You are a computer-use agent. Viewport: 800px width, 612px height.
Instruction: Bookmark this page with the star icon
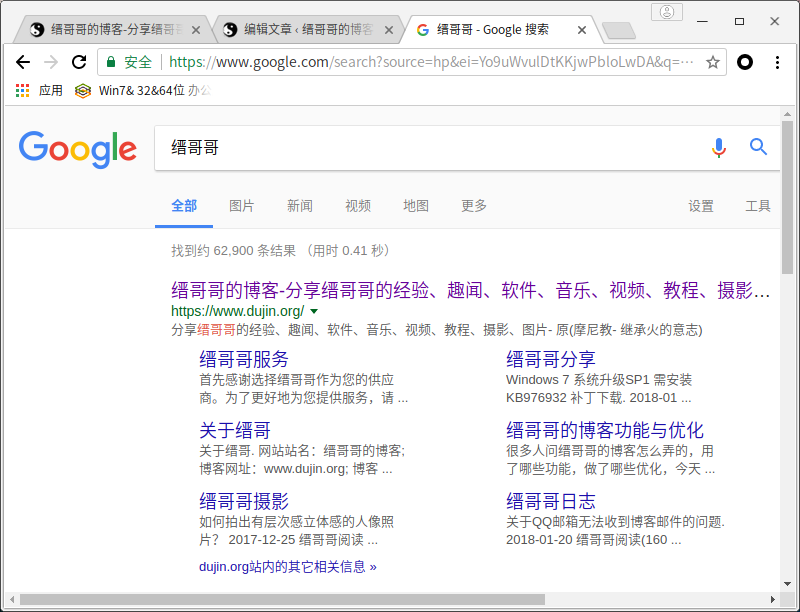tap(712, 62)
